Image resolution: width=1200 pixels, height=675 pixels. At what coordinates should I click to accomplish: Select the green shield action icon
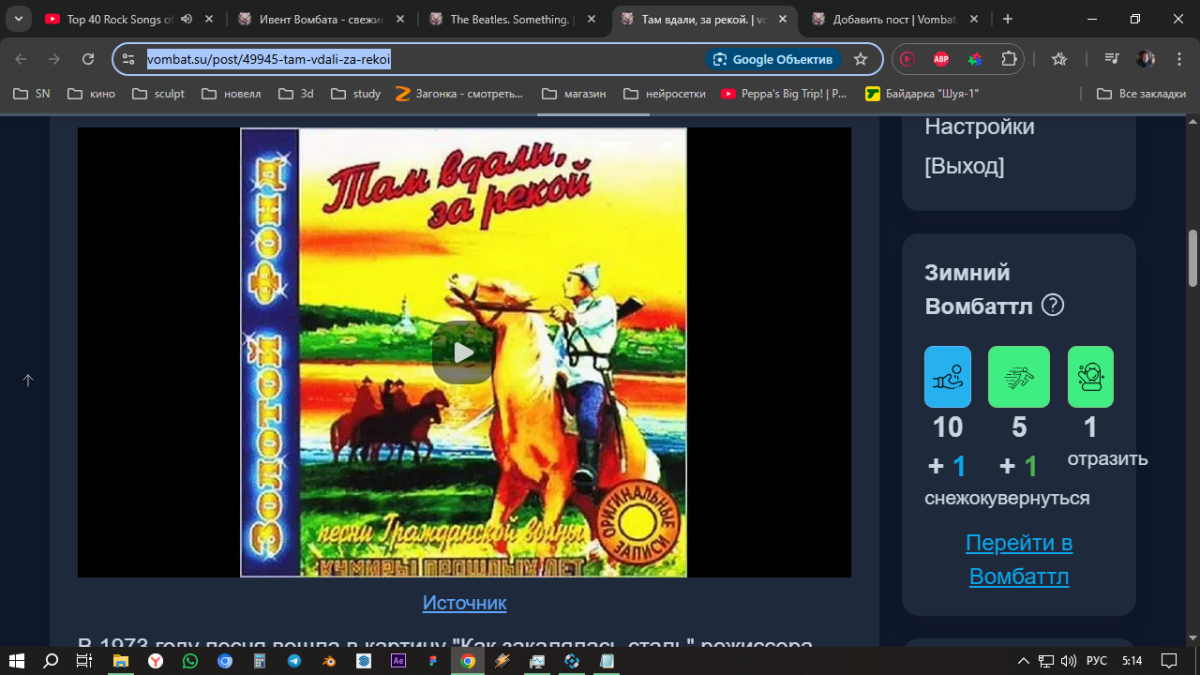(1090, 377)
